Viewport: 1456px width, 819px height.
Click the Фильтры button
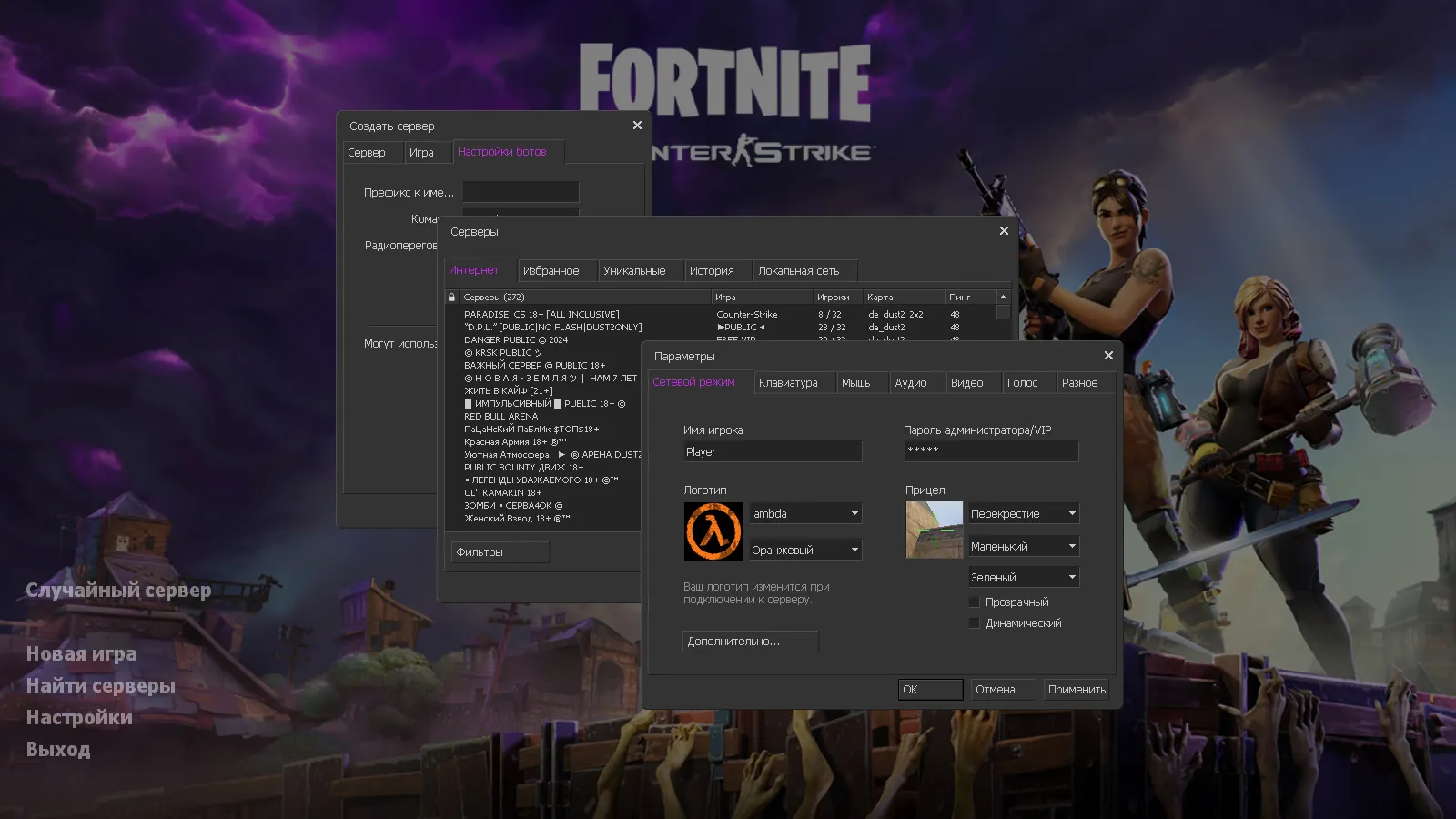pyautogui.click(x=499, y=551)
